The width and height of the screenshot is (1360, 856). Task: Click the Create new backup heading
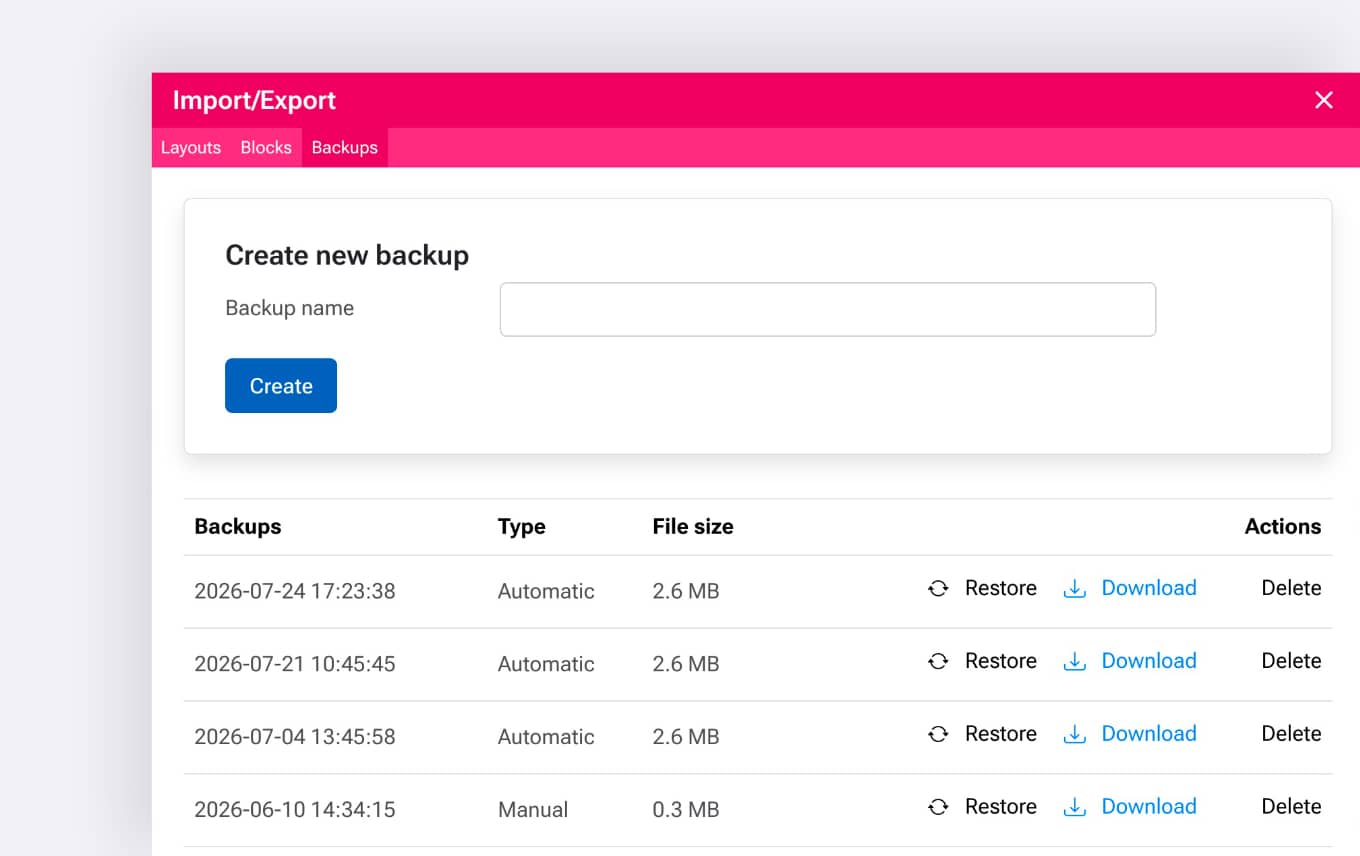(347, 255)
